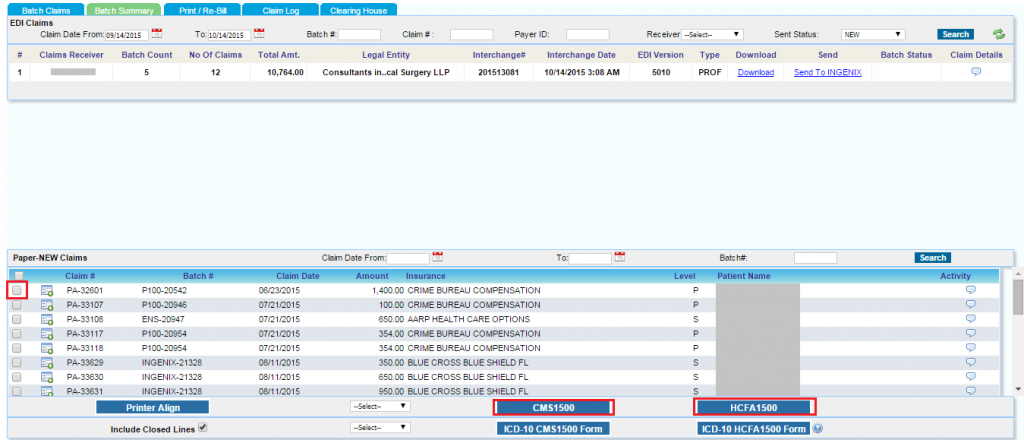1024x440 pixels.
Task: Open claim form icon for PA-33108
Action: tap(47, 319)
